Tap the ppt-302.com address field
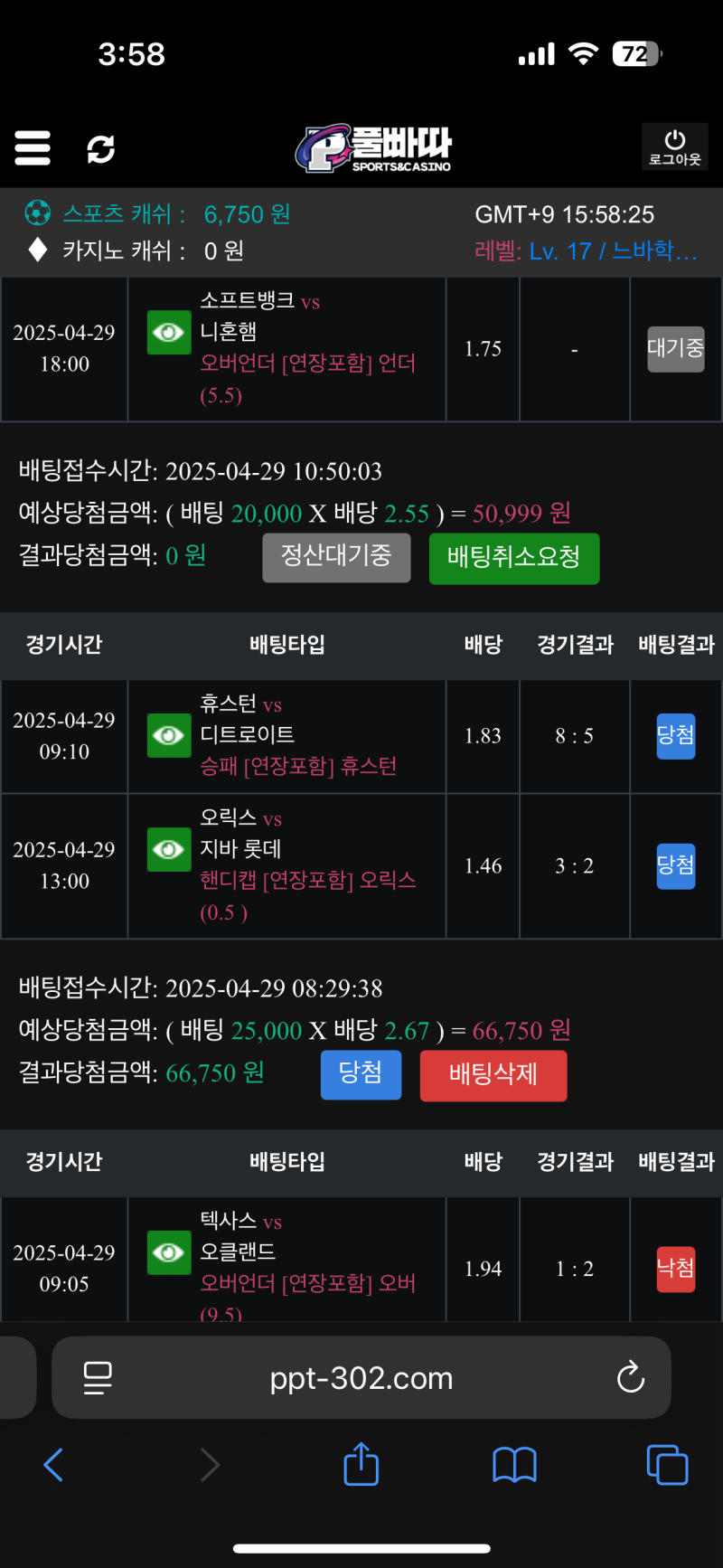The image size is (723, 1568). tap(361, 1378)
